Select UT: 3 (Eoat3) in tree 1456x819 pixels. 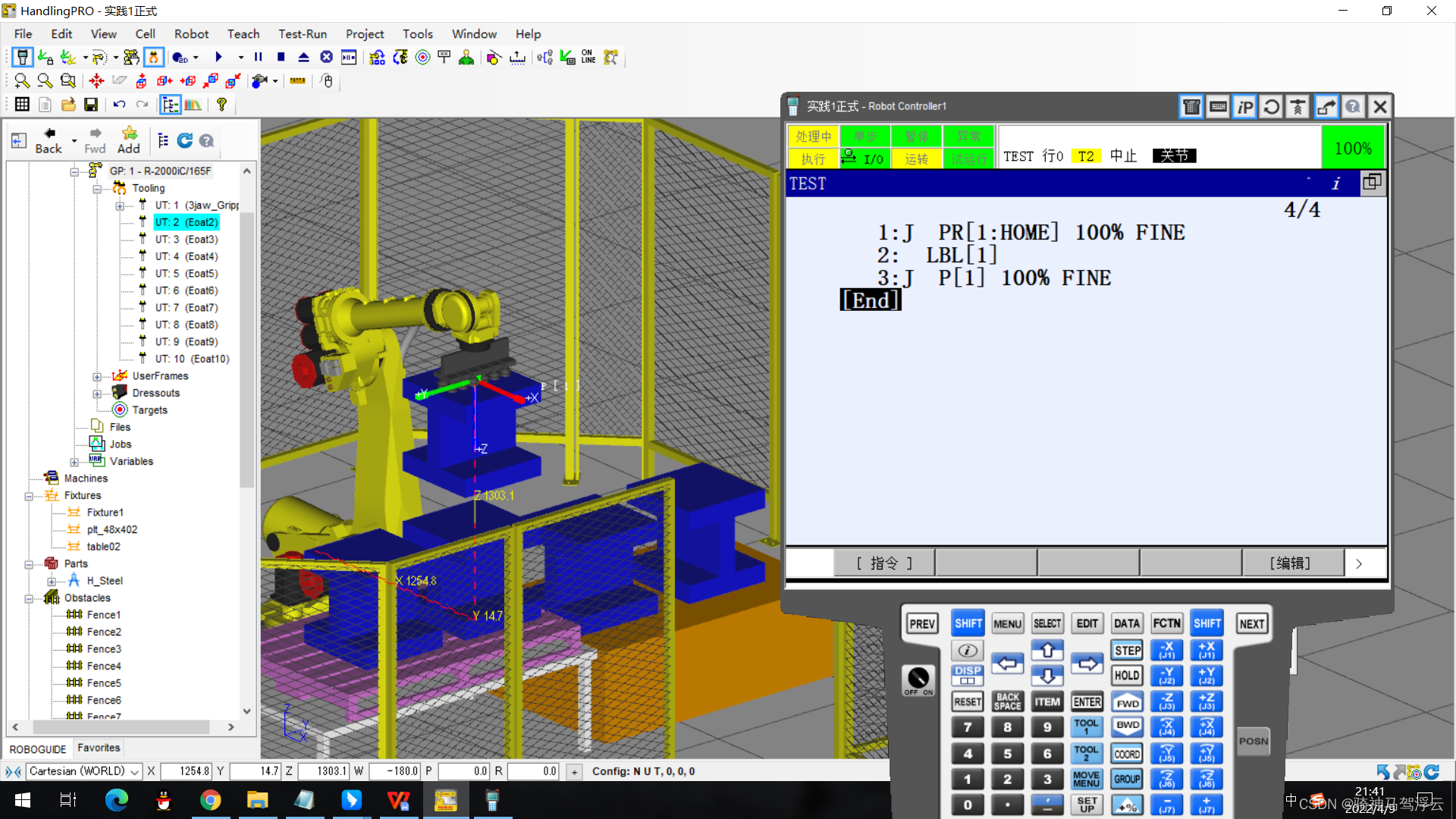(x=187, y=240)
